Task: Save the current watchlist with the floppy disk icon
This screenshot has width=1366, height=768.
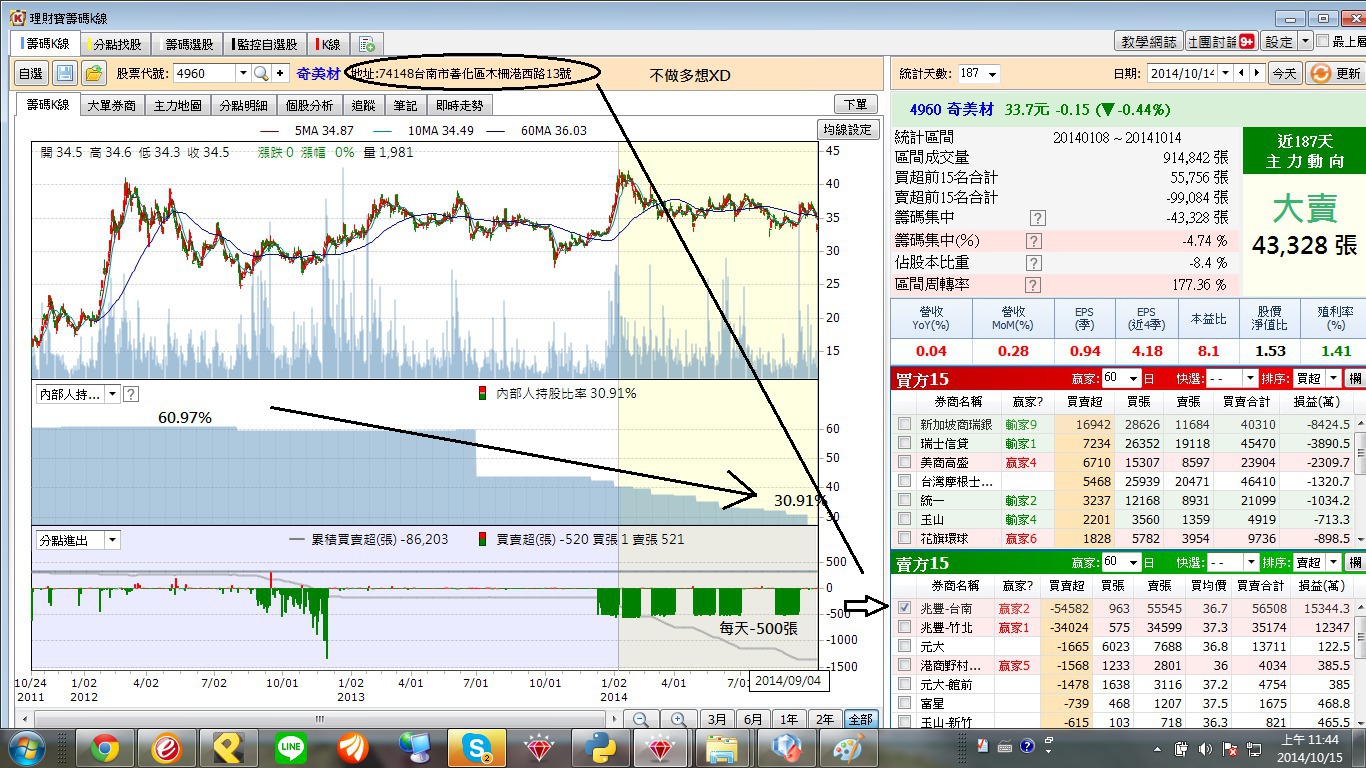Action: point(65,73)
